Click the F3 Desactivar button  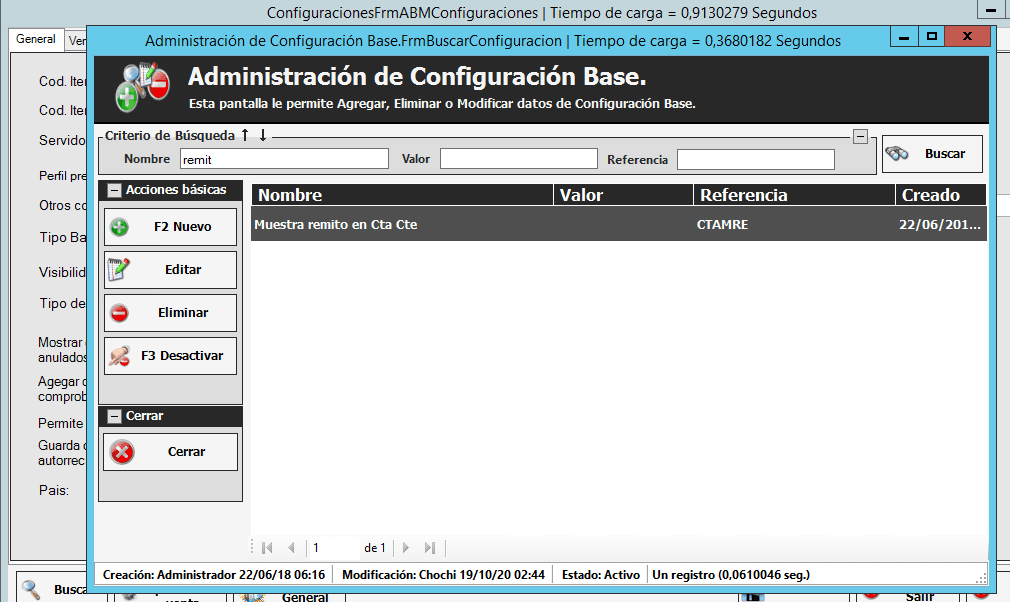point(170,356)
